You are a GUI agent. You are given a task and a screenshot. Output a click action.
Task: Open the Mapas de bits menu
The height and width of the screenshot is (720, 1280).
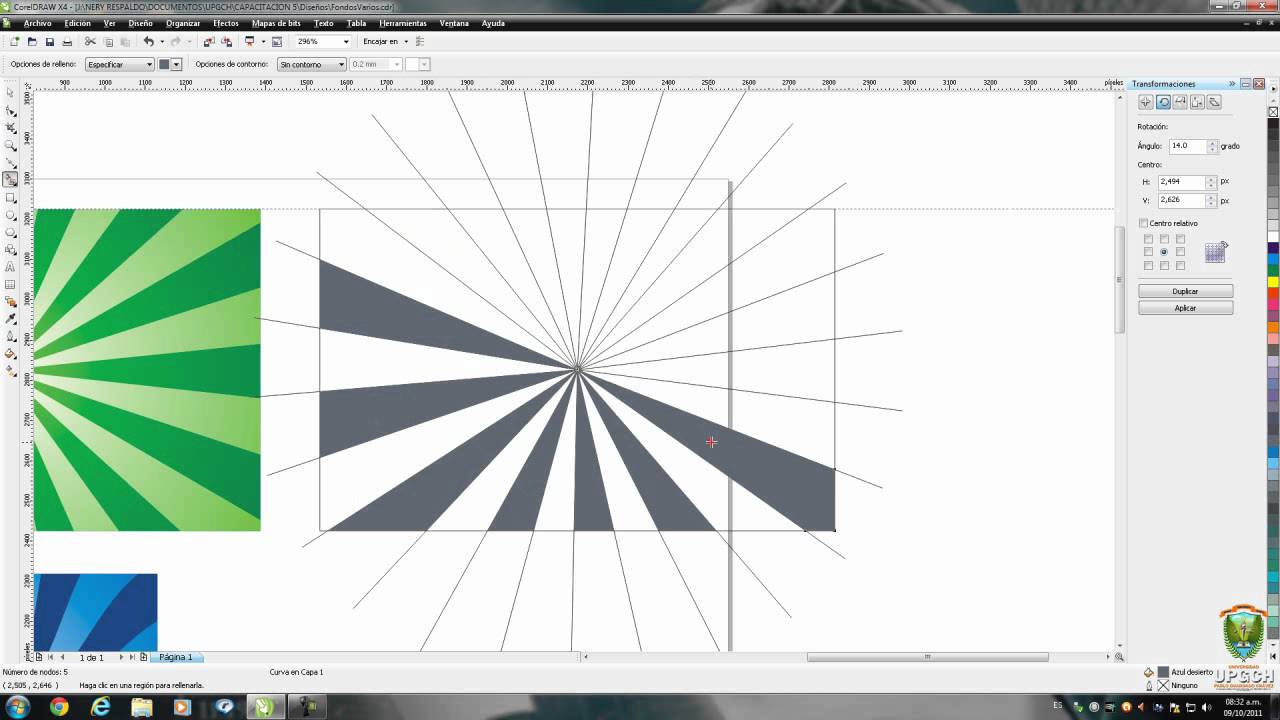276,23
